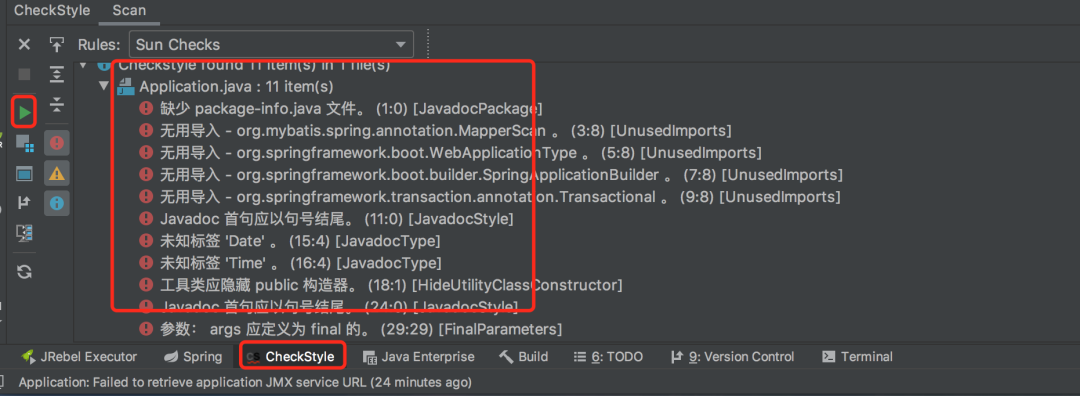Switch to the Scan tab

point(129,11)
